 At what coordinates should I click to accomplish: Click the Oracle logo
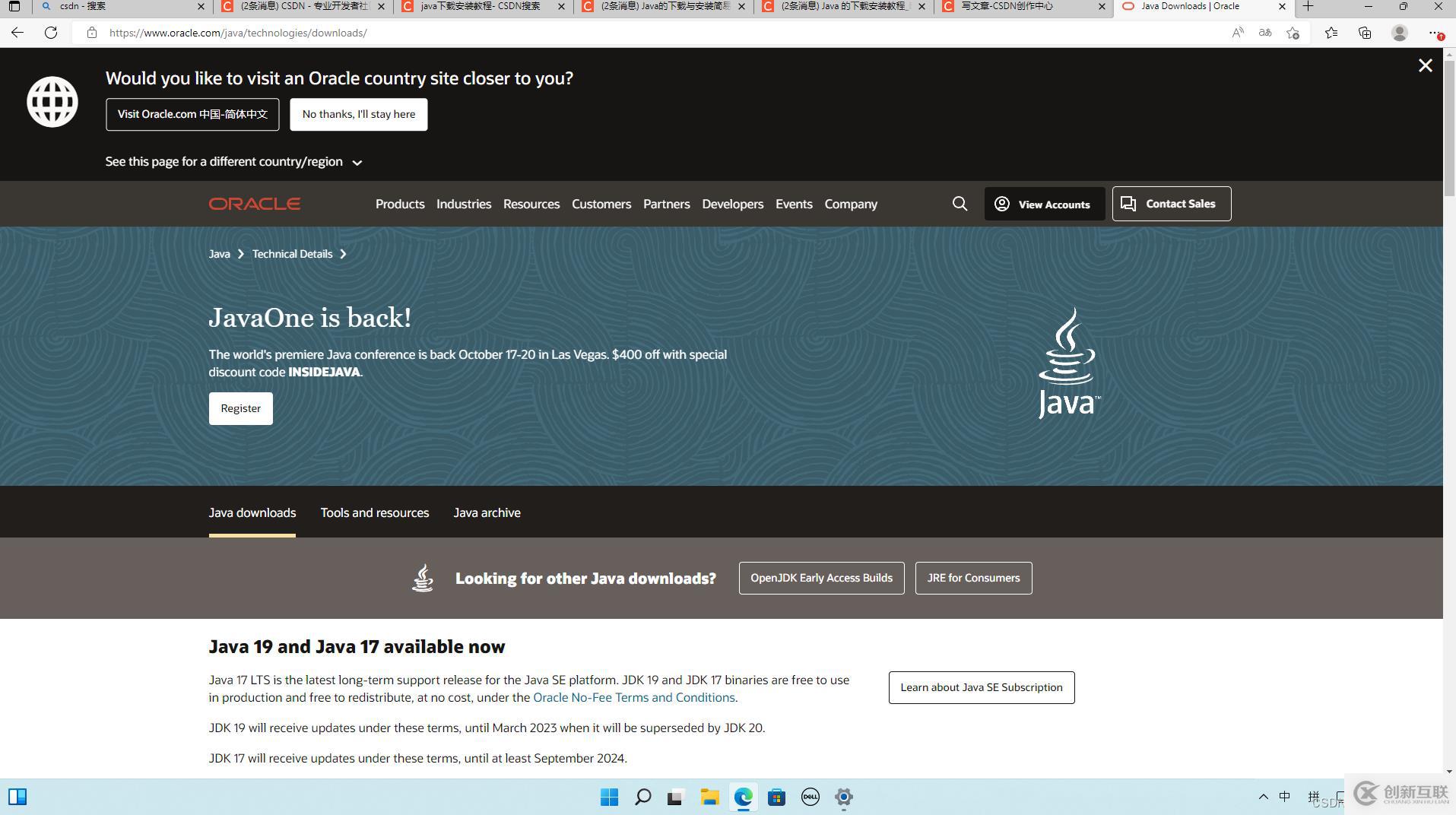[255, 204]
